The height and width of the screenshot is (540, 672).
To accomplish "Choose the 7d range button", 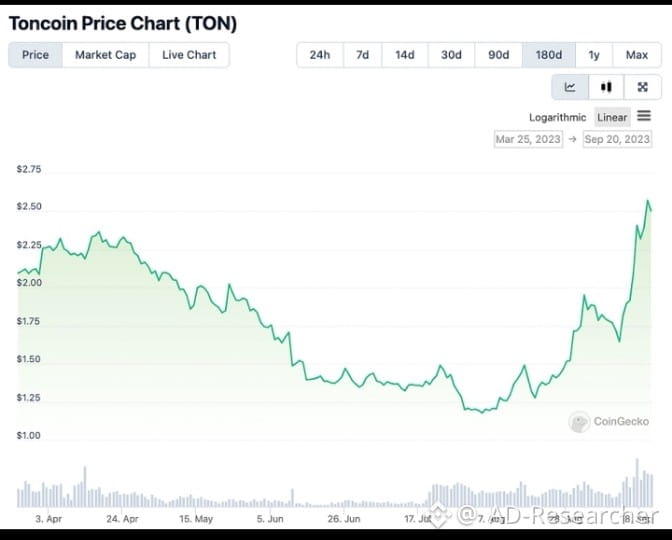I will (362, 55).
